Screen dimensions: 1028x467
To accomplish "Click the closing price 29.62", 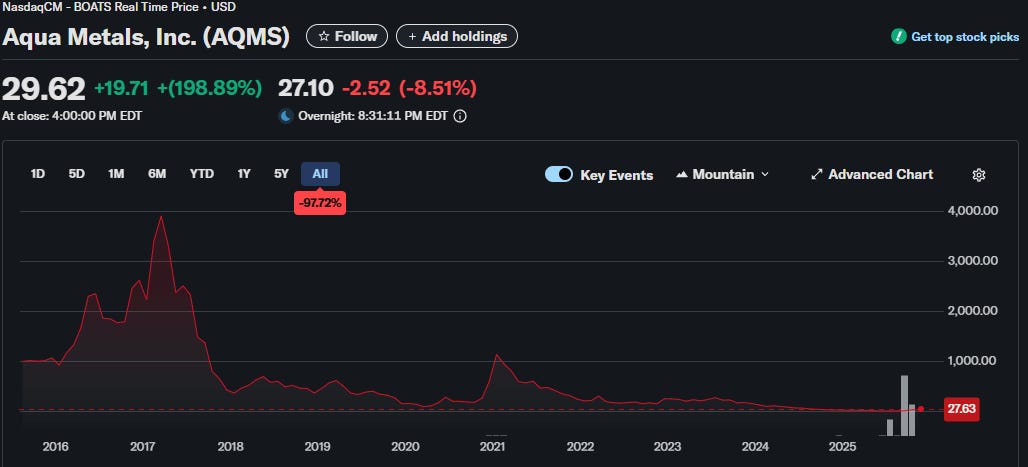I will (x=44, y=89).
